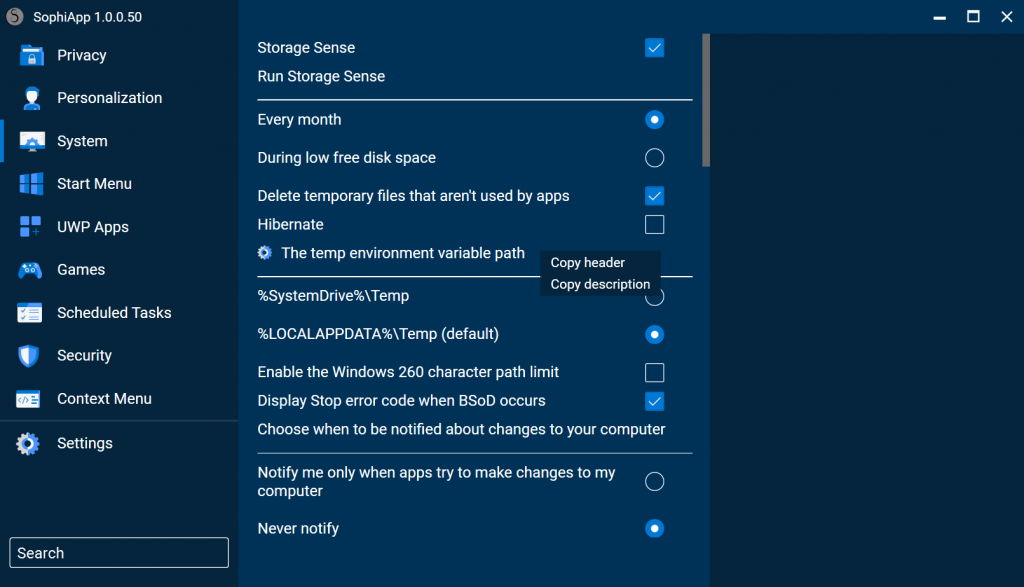
Task: Disable Stop error code display on BSoD
Action: tap(654, 400)
